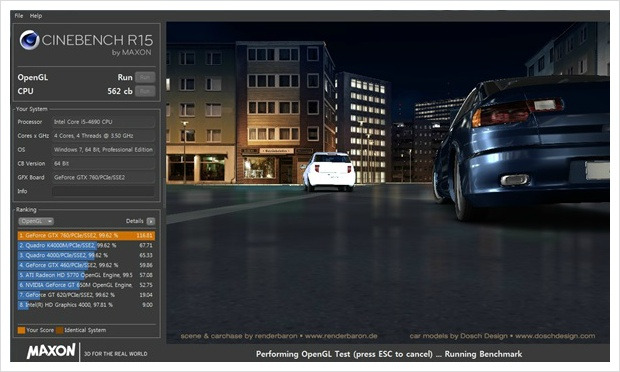Click the rendered car chase scene view
620x372 pixels.
388,183
